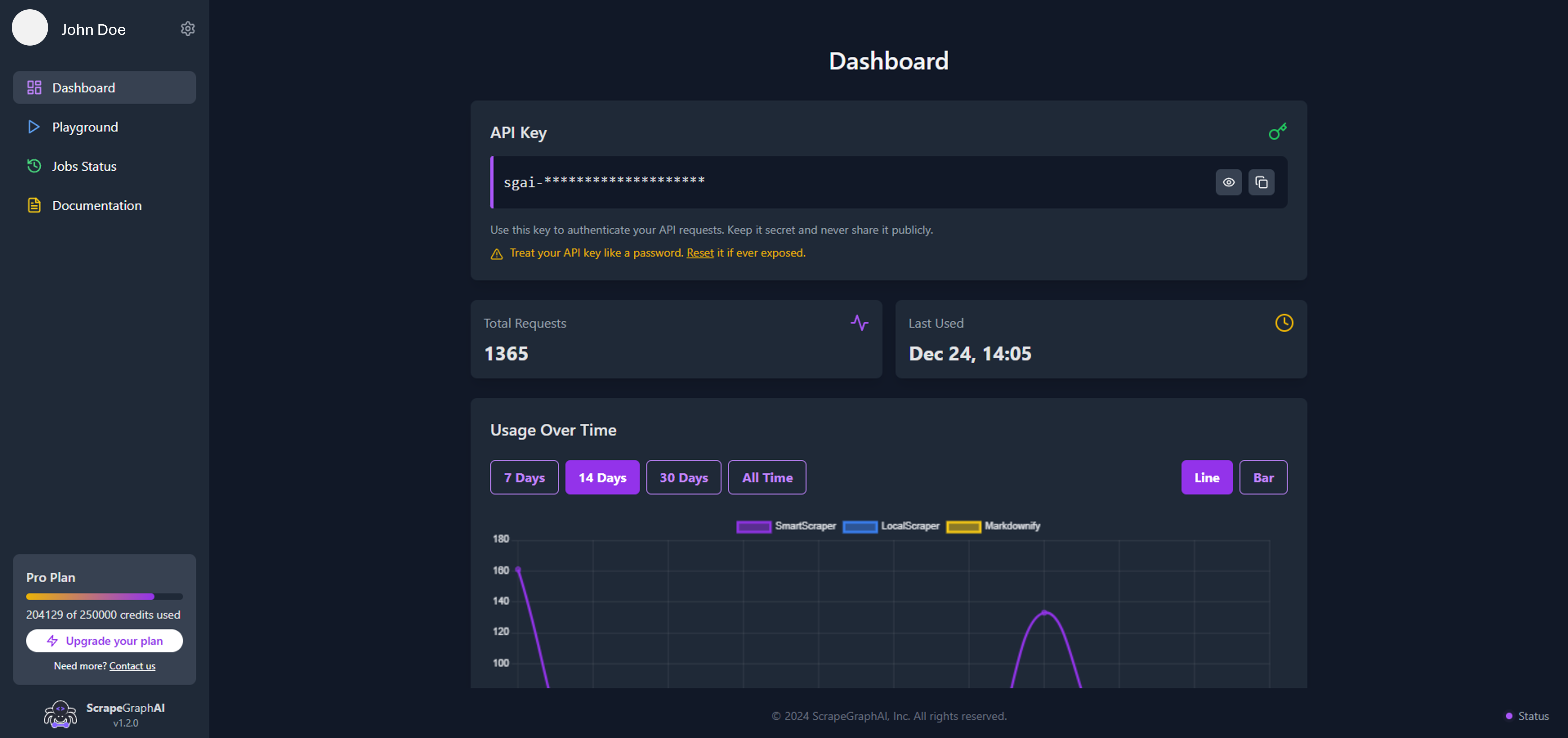Click the clock icon in Last Used card
The width and height of the screenshot is (1568, 738).
1284,323
